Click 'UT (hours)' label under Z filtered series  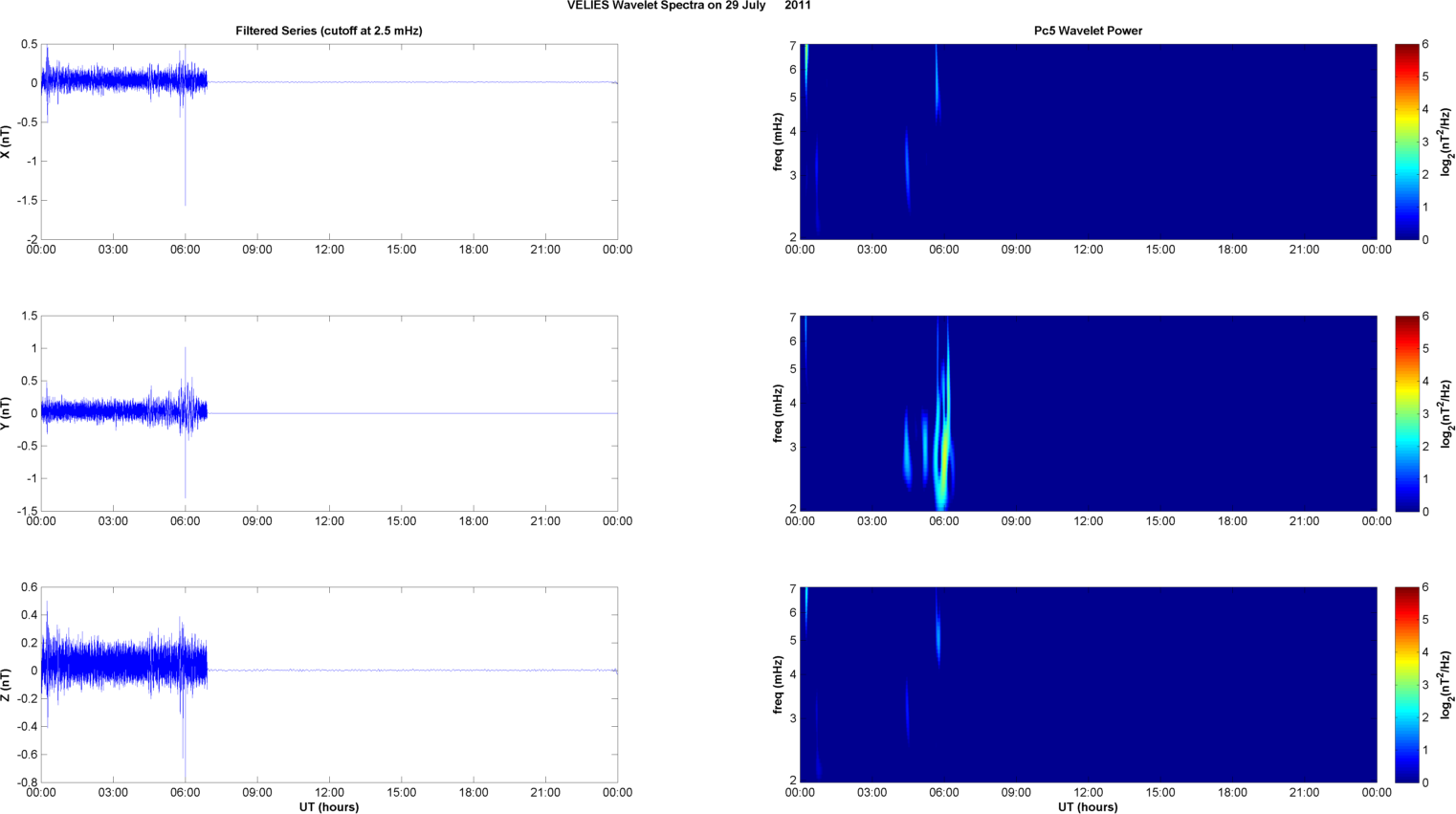pyautogui.click(x=329, y=806)
